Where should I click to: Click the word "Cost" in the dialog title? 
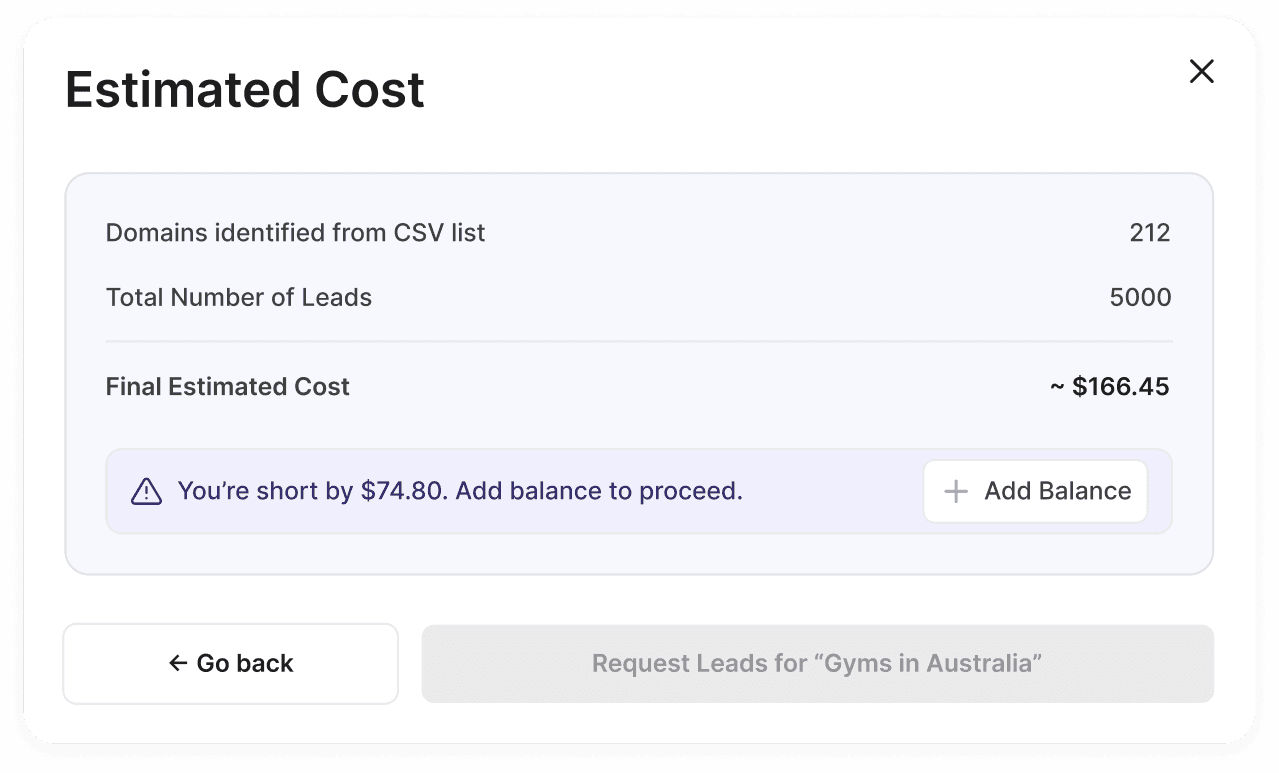pos(369,90)
